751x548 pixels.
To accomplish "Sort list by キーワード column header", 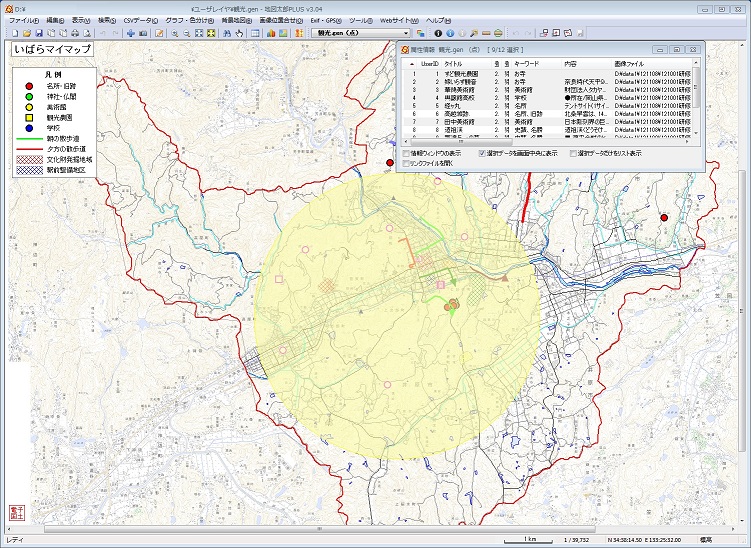I will click(526, 62).
